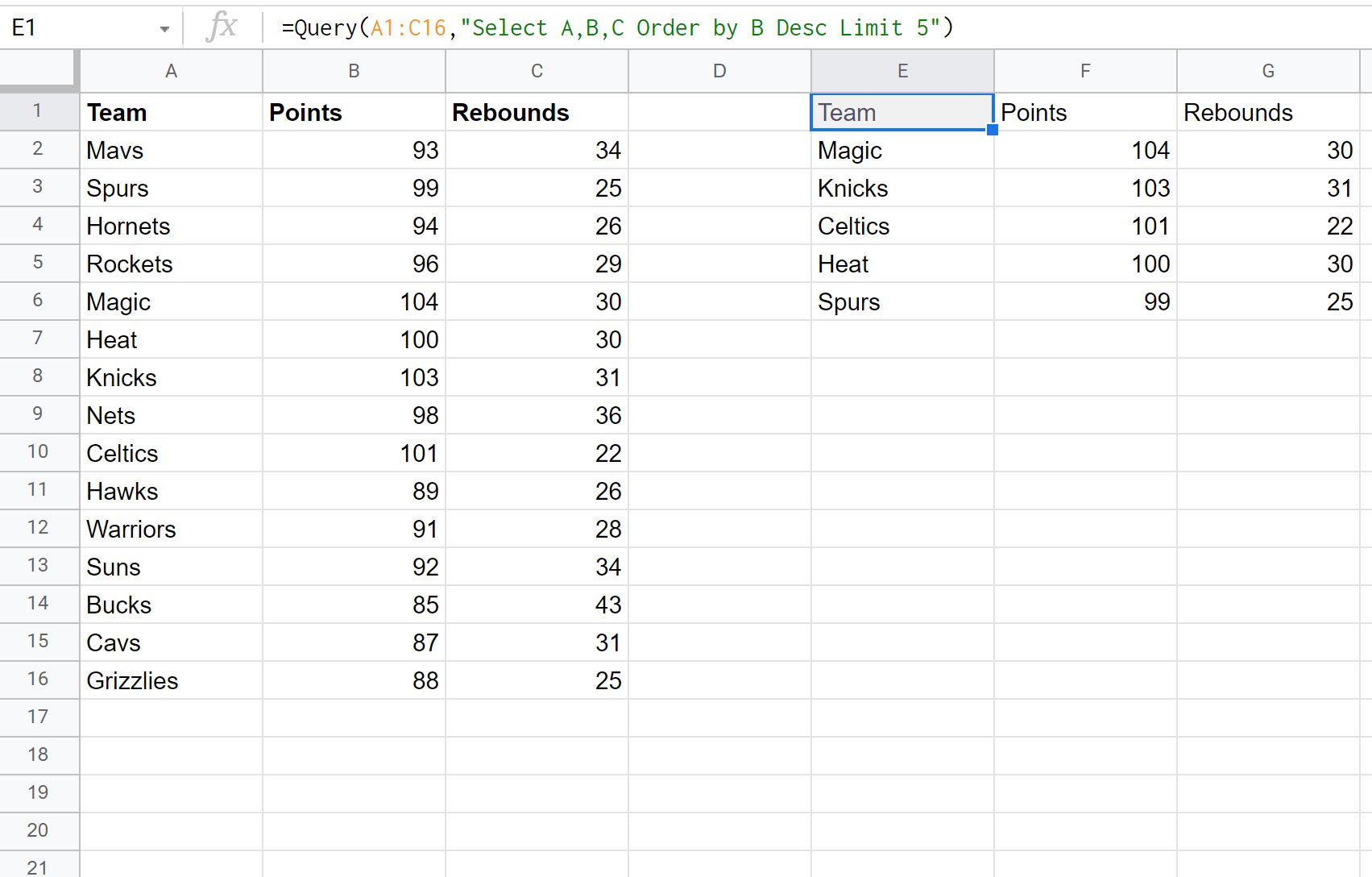
Task: Click the Rebounds value 43 for Bucks
Action: (x=537, y=605)
